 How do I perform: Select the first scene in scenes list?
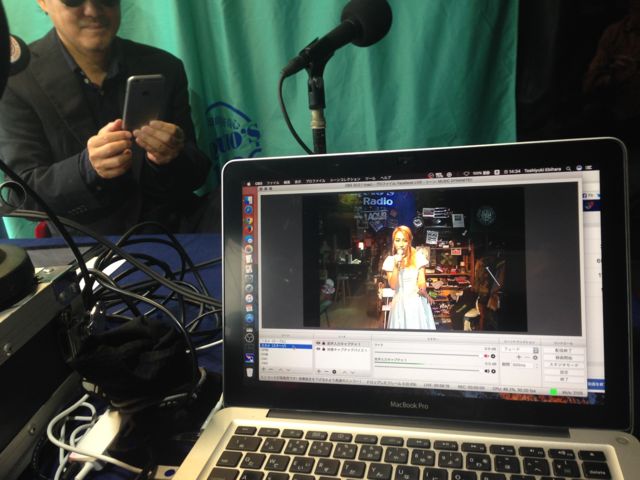[286, 341]
